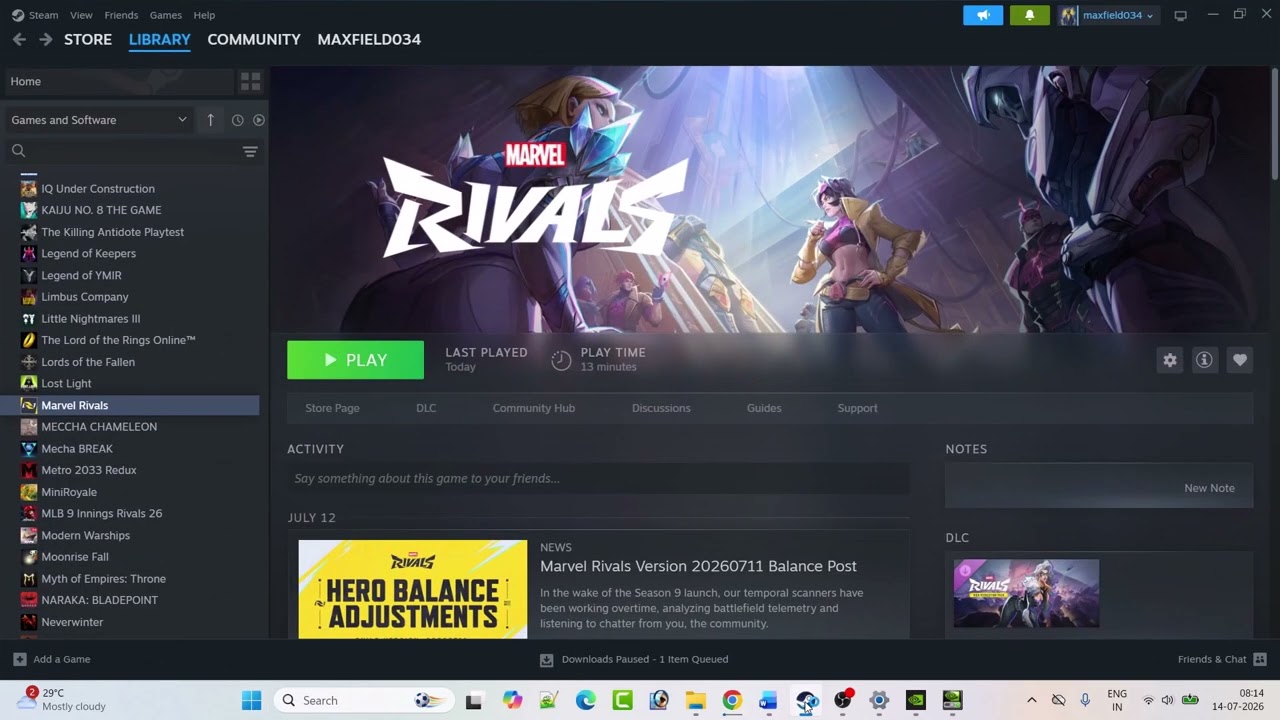The height and width of the screenshot is (720, 1280).
Task: Open the Support link
Action: 857,408
